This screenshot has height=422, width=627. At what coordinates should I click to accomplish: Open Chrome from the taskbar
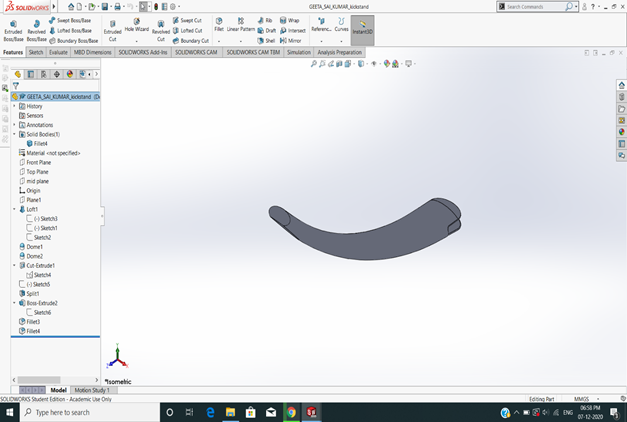click(291, 412)
